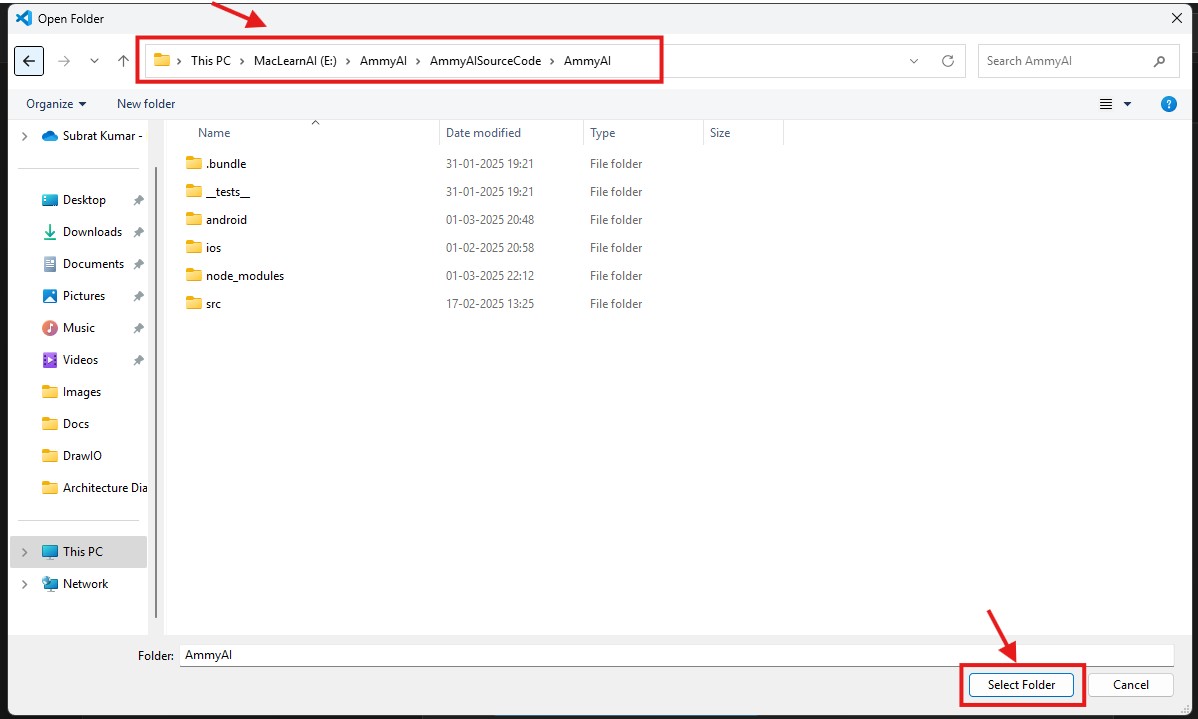This screenshot has height=719, width=1198.
Task: Expand the This PC tree node
Action: click(24, 552)
